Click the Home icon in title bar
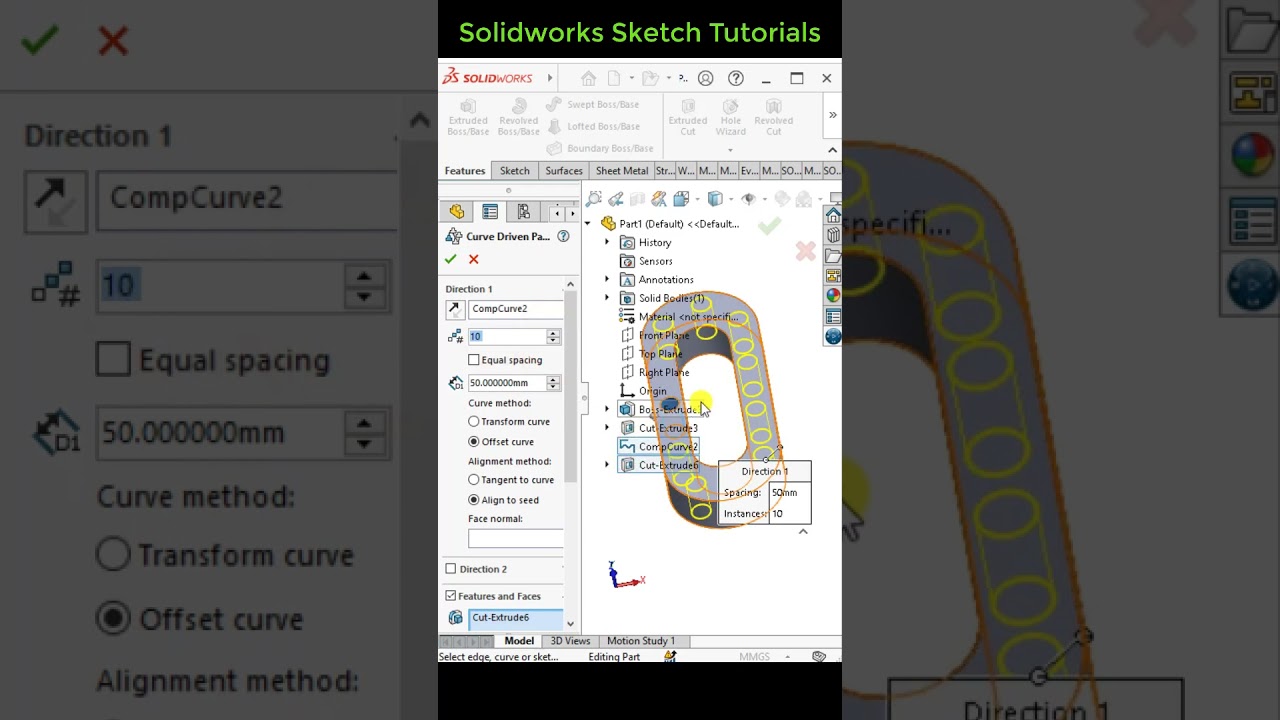The height and width of the screenshot is (720, 1280). pyautogui.click(x=589, y=78)
